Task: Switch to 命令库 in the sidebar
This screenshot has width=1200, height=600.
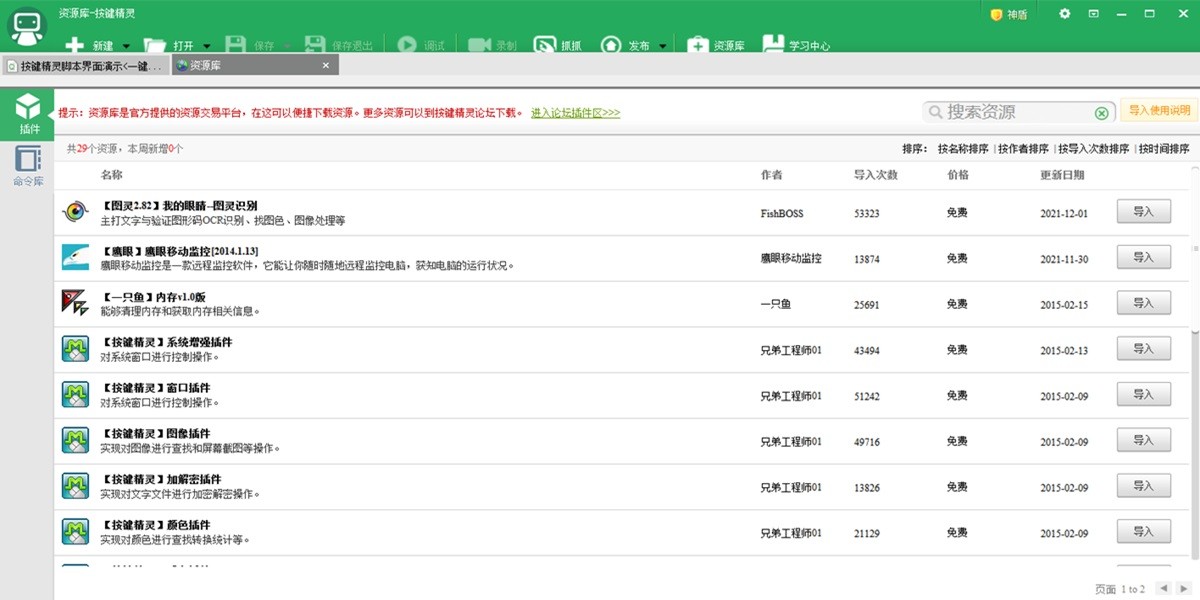Action: [x=28, y=166]
